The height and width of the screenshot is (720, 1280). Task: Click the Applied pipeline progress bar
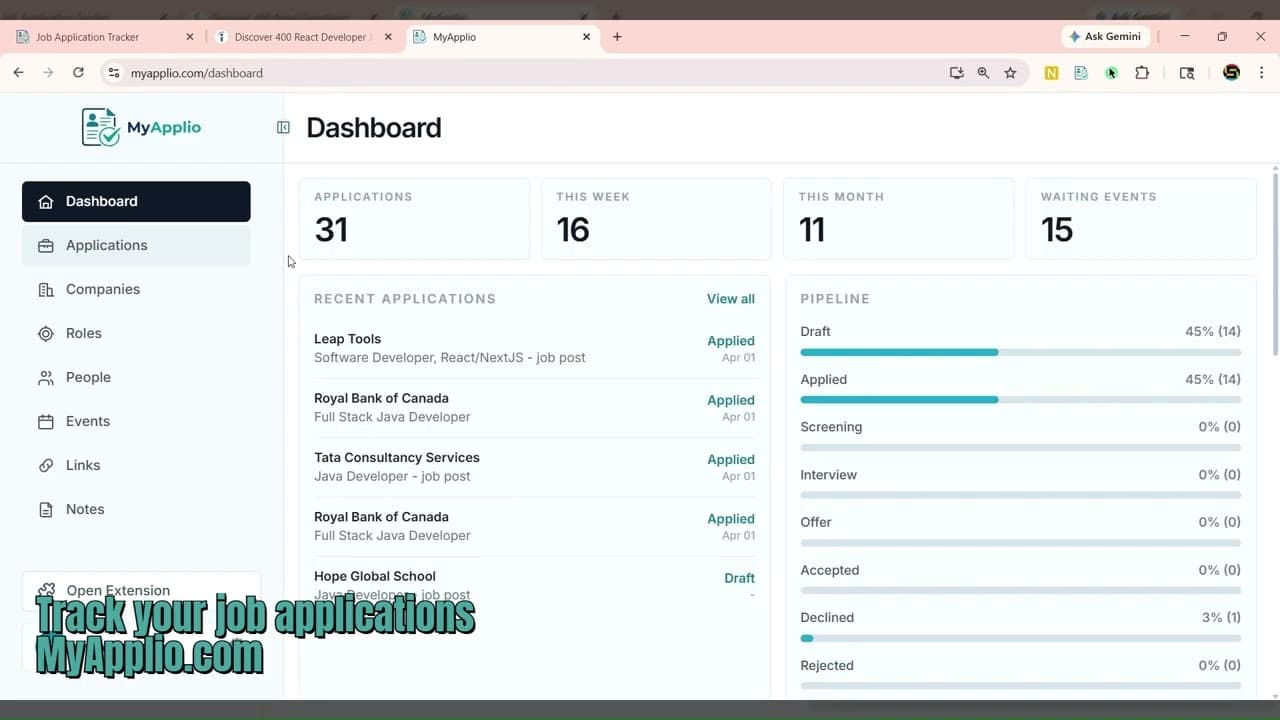click(1020, 400)
